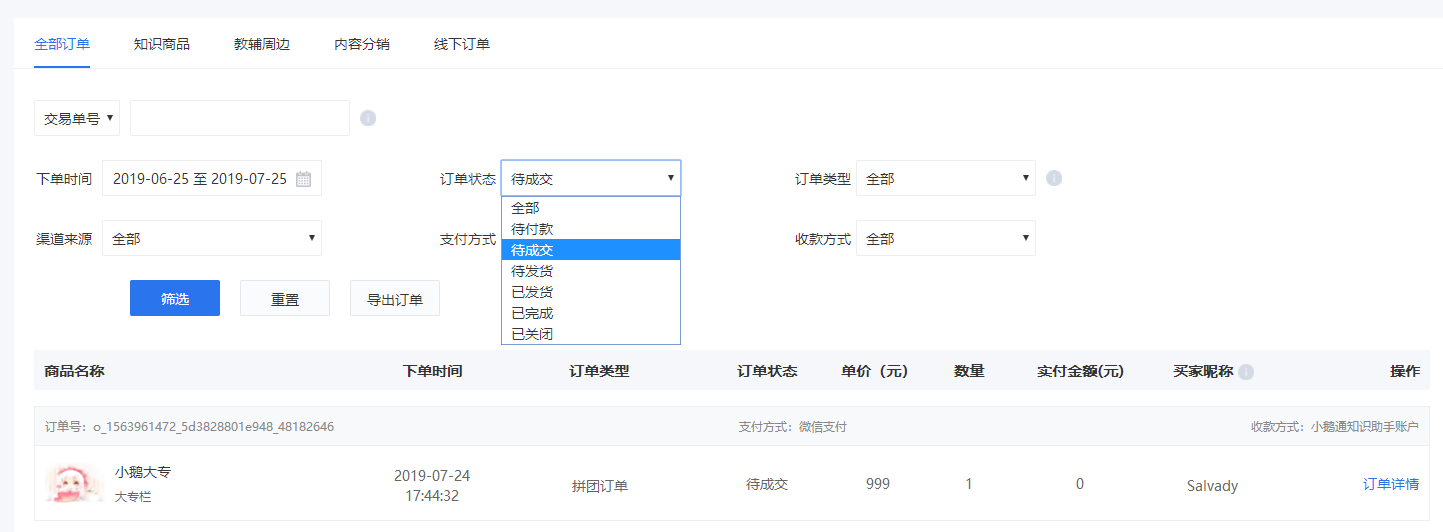Click the 支付方式：微信支付 text
1443x532 pixels.
point(792,427)
